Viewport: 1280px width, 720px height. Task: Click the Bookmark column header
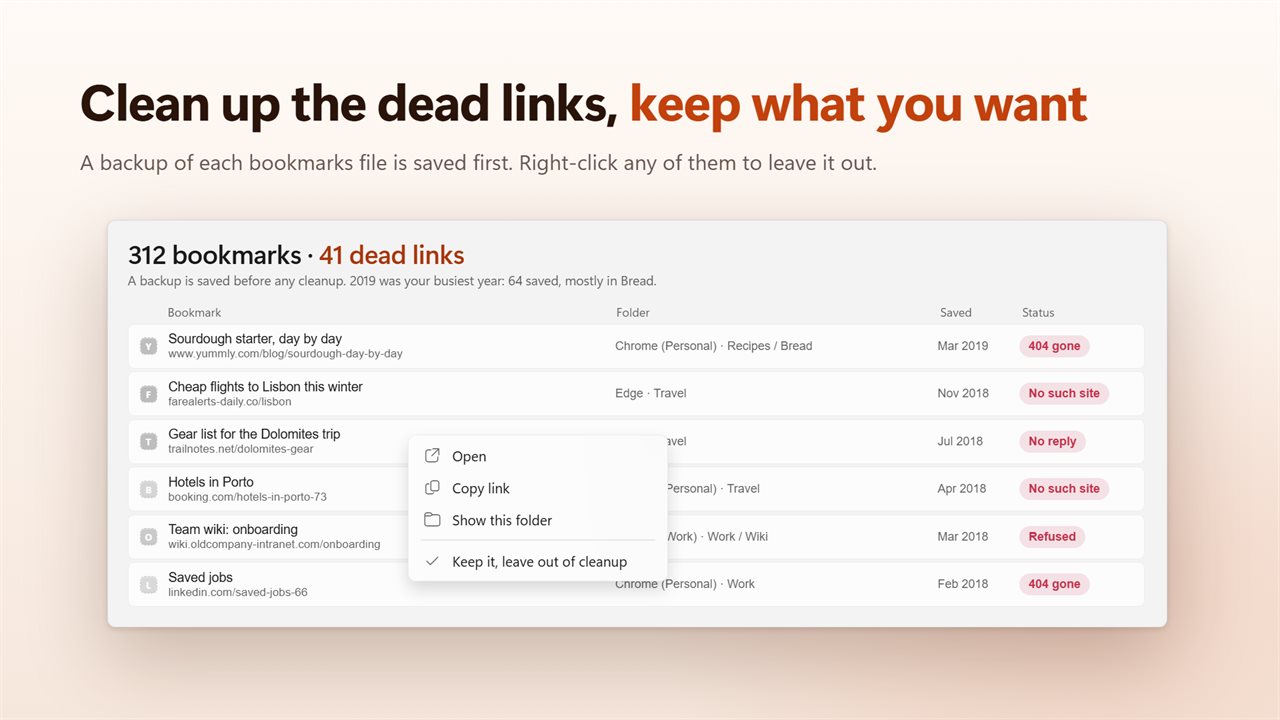tap(195, 312)
